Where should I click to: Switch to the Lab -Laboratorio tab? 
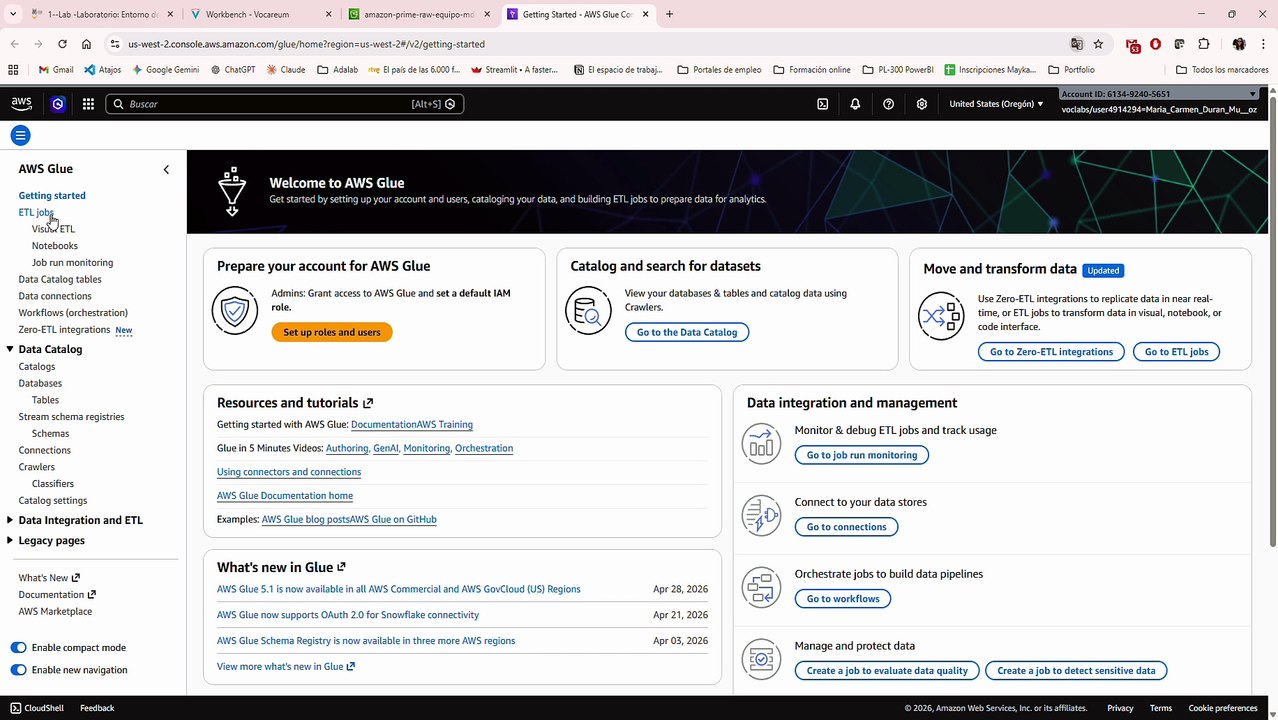pyautogui.click(x=102, y=14)
